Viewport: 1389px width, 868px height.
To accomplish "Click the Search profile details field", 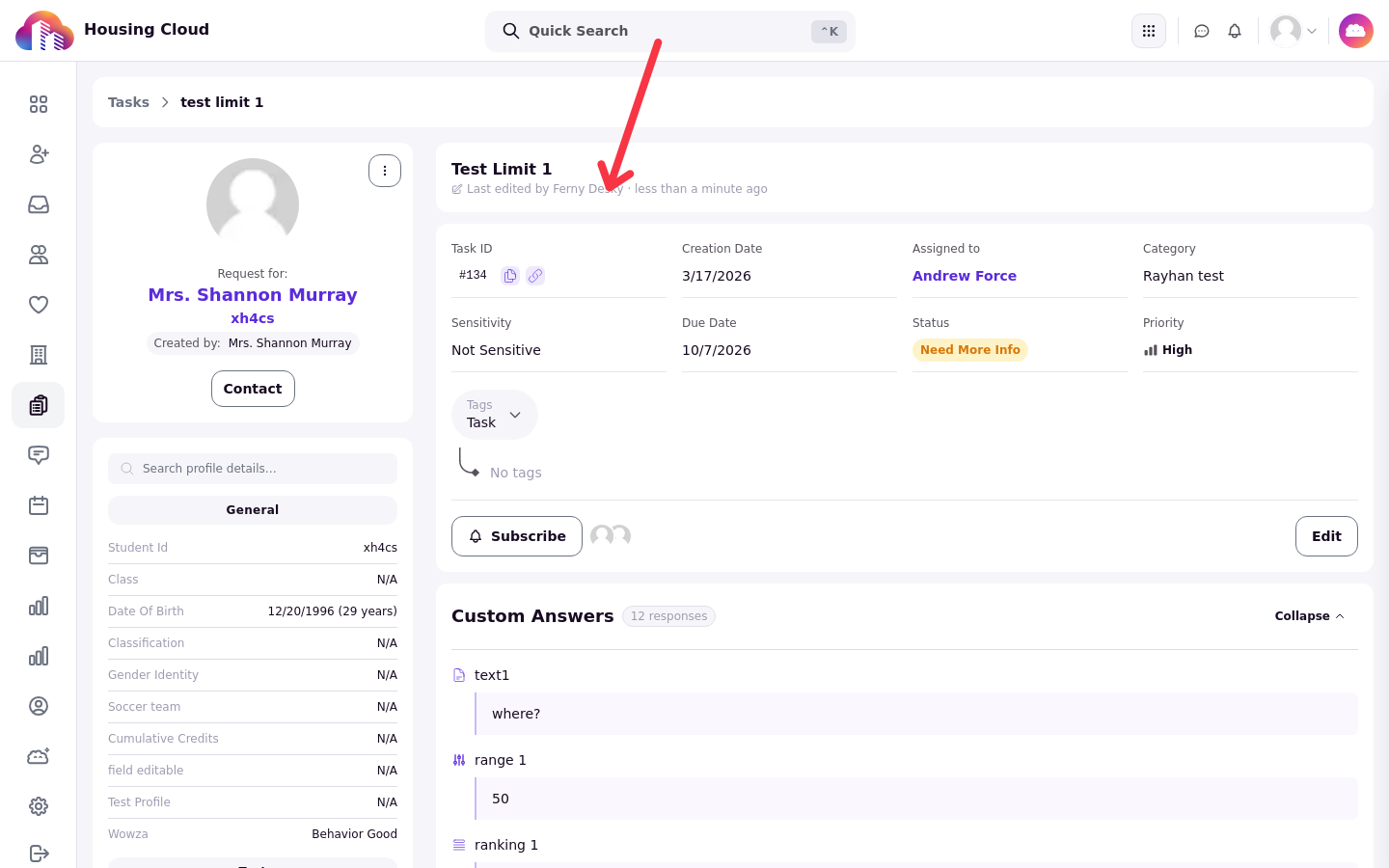I will [253, 469].
